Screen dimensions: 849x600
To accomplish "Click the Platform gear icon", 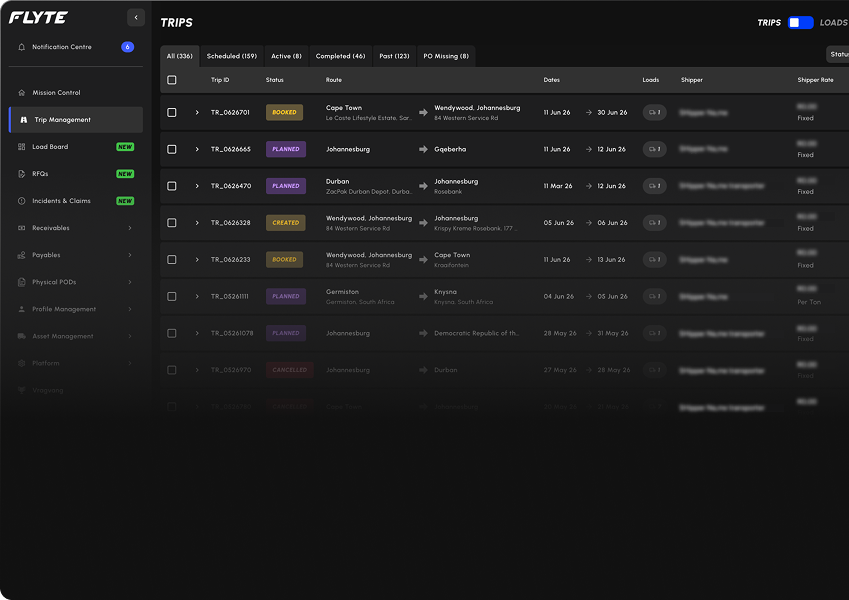I will pos(22,363).
